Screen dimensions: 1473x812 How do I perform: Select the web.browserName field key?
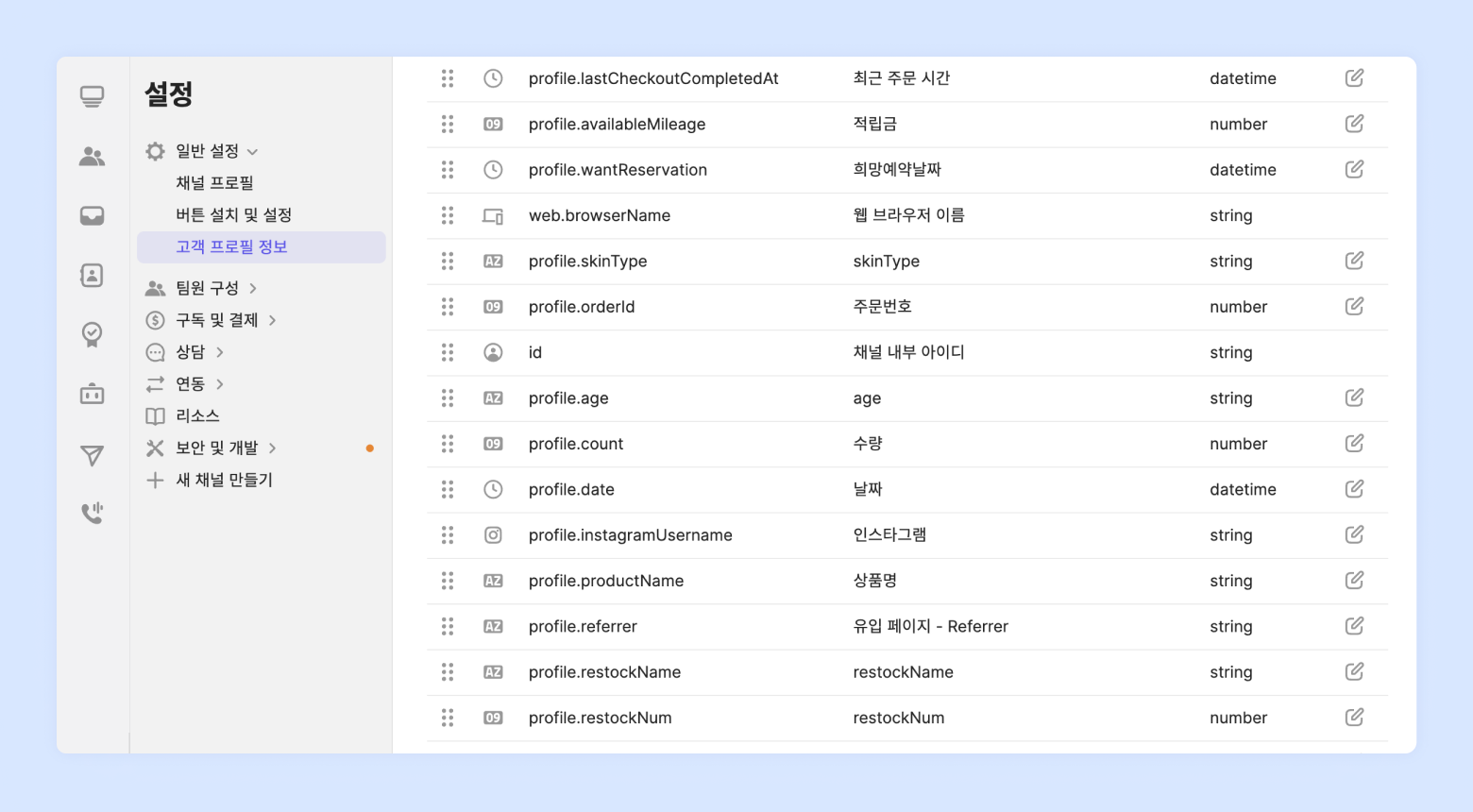(x=600, y=215)
